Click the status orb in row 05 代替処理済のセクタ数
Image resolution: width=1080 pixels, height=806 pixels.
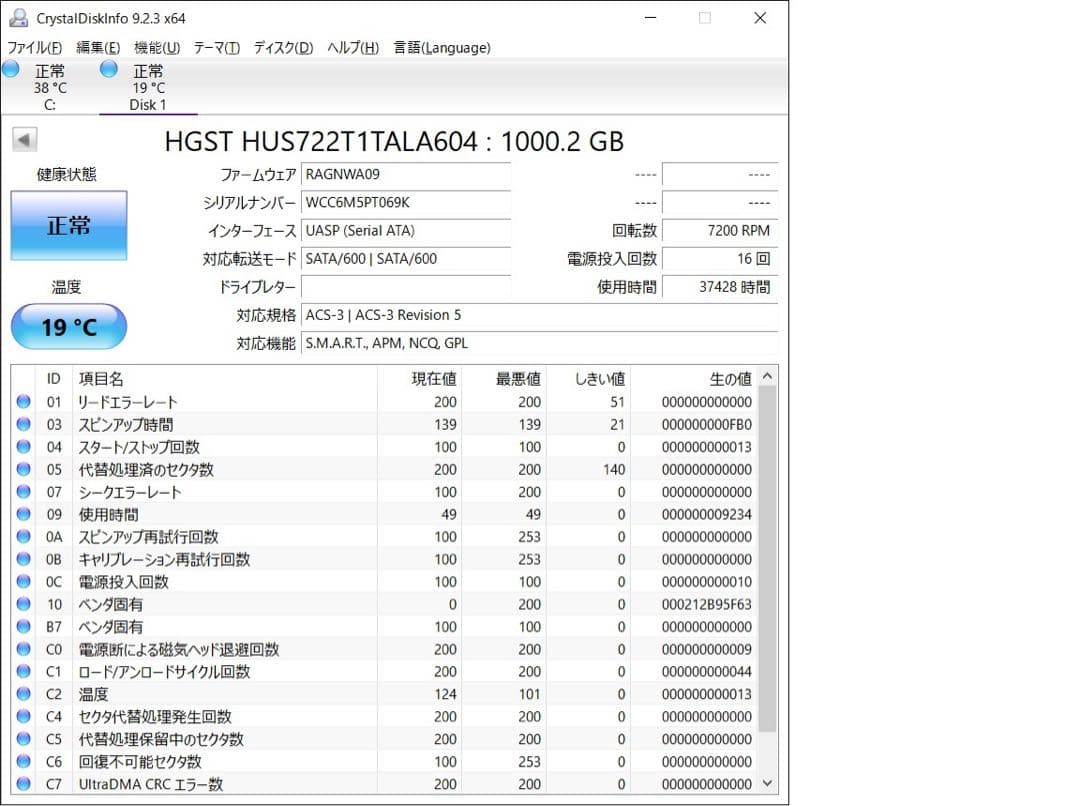pyautogui.click(x=23, y=468)
